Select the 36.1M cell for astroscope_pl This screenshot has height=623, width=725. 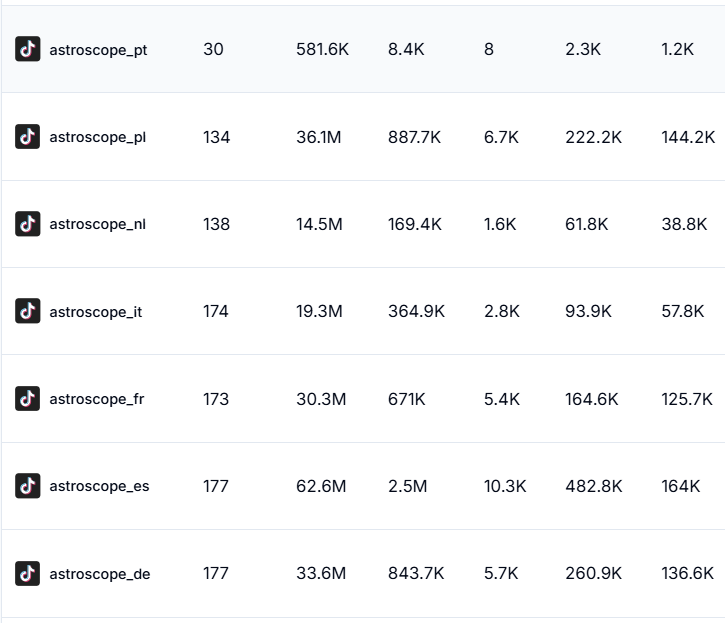click(318, 137)
